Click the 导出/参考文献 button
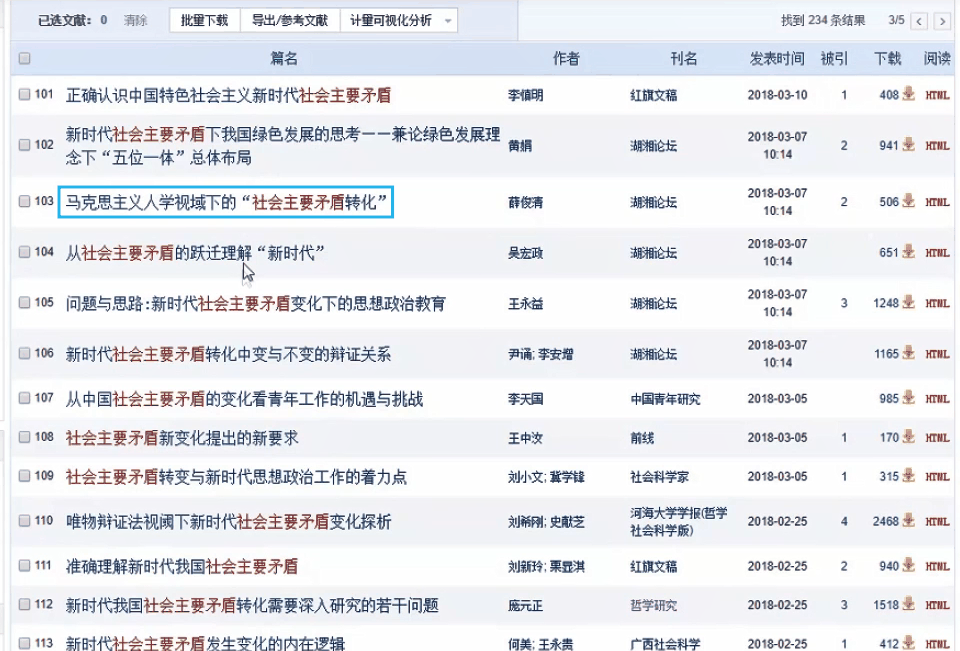960x651 pixels. point(290,21)
